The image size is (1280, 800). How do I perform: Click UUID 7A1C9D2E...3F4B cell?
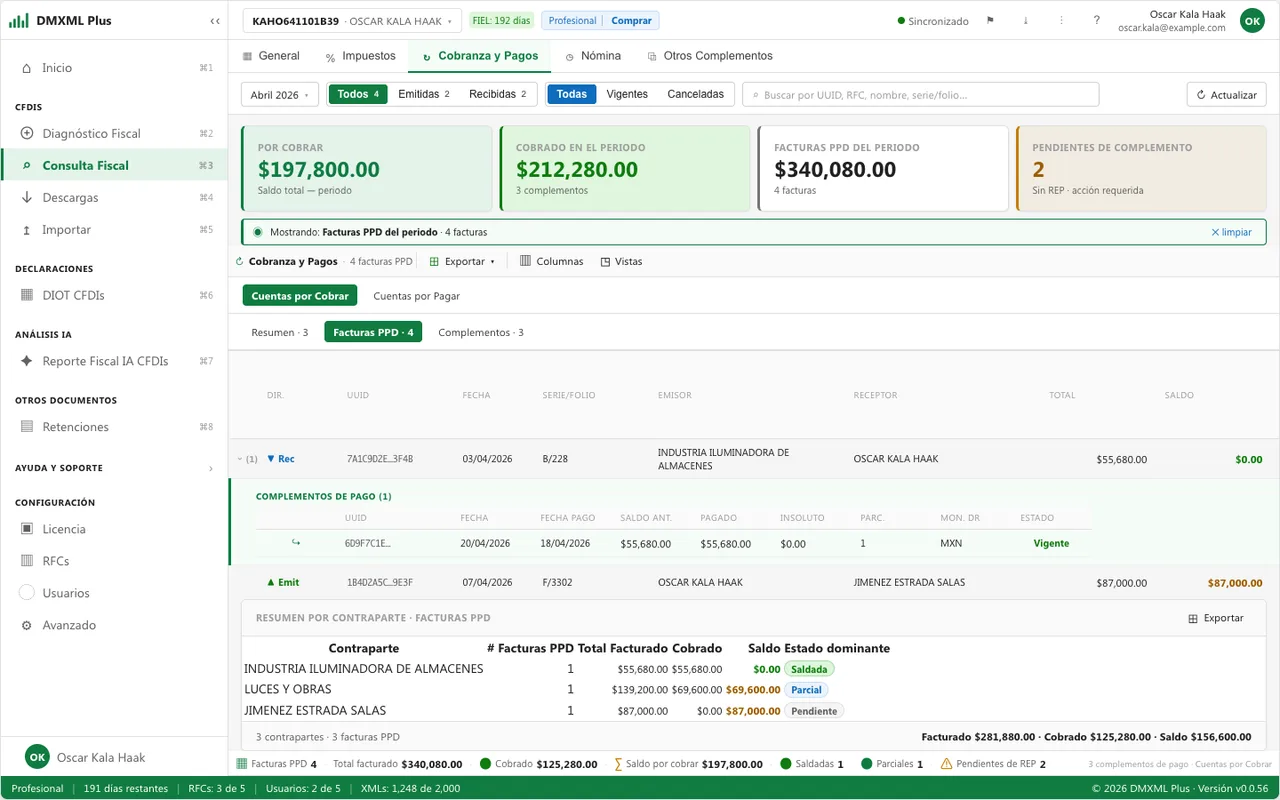(380, 459)
